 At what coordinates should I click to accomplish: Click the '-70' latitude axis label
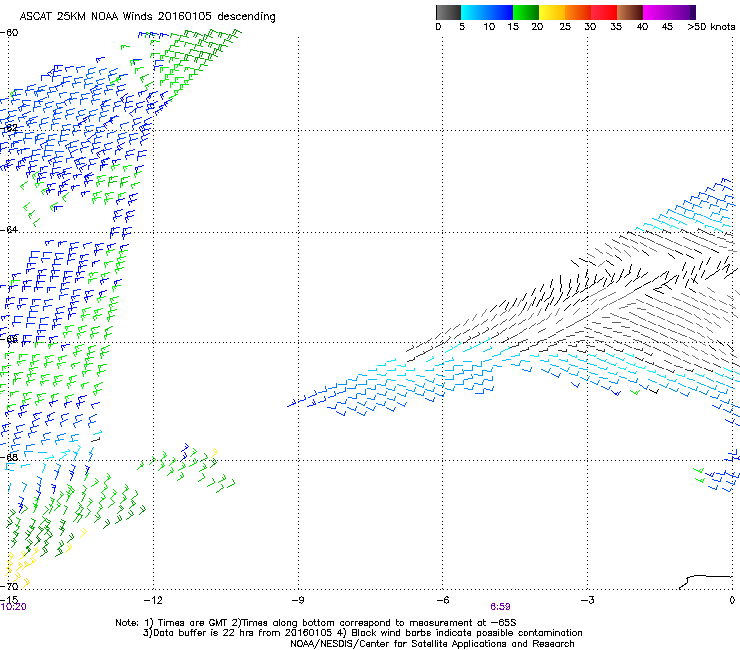[x=9, y=586]
